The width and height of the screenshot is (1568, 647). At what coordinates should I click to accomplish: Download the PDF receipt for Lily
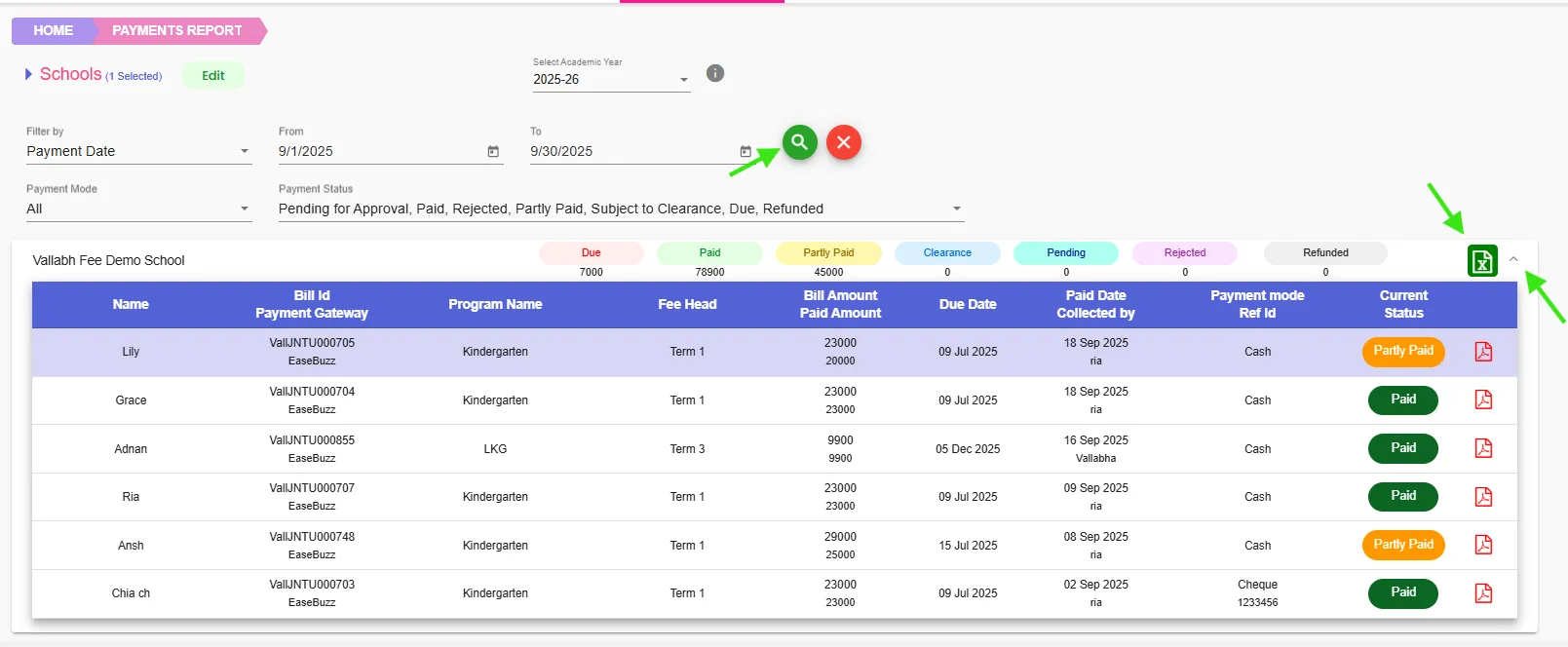[1483, 352]
